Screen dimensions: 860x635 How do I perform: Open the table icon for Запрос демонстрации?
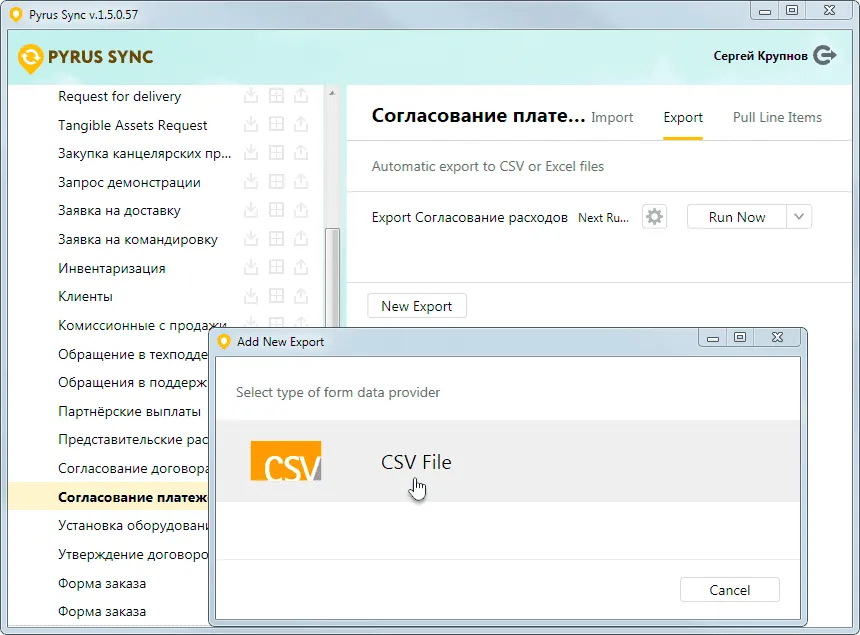(x=276, y=182)
